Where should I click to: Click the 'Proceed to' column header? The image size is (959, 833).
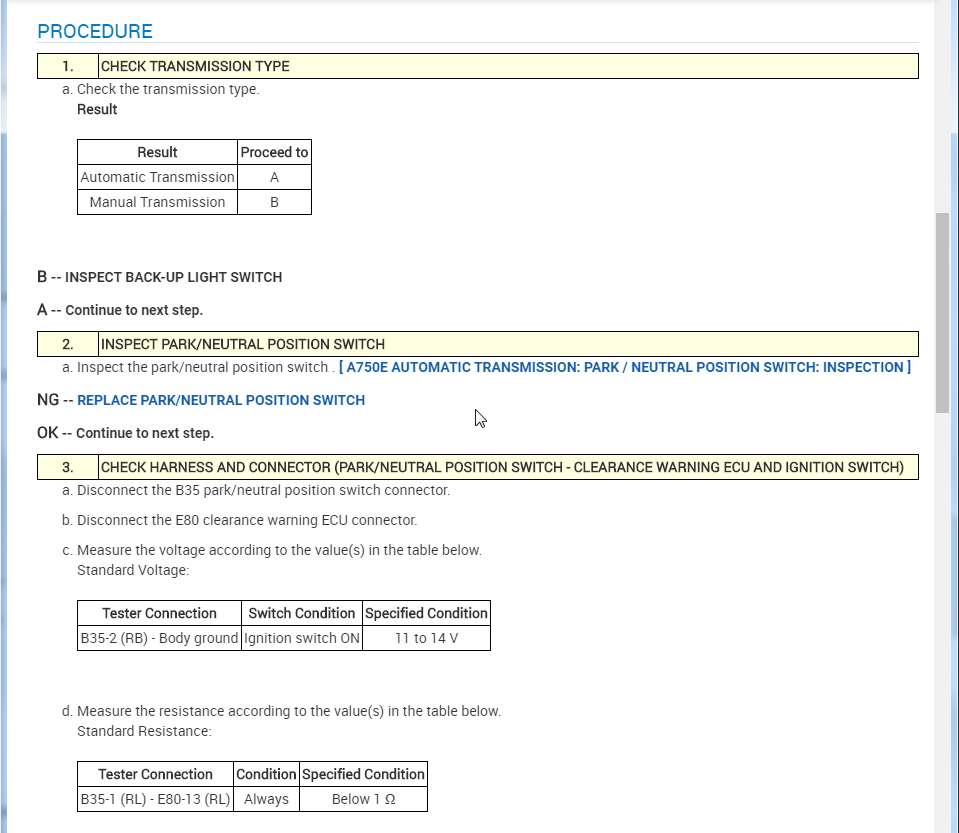click(x=274, y=152)
